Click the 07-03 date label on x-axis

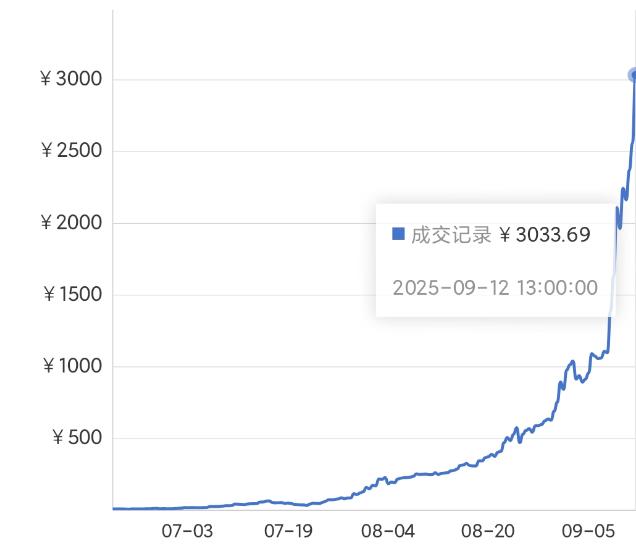tap(187, 530)
